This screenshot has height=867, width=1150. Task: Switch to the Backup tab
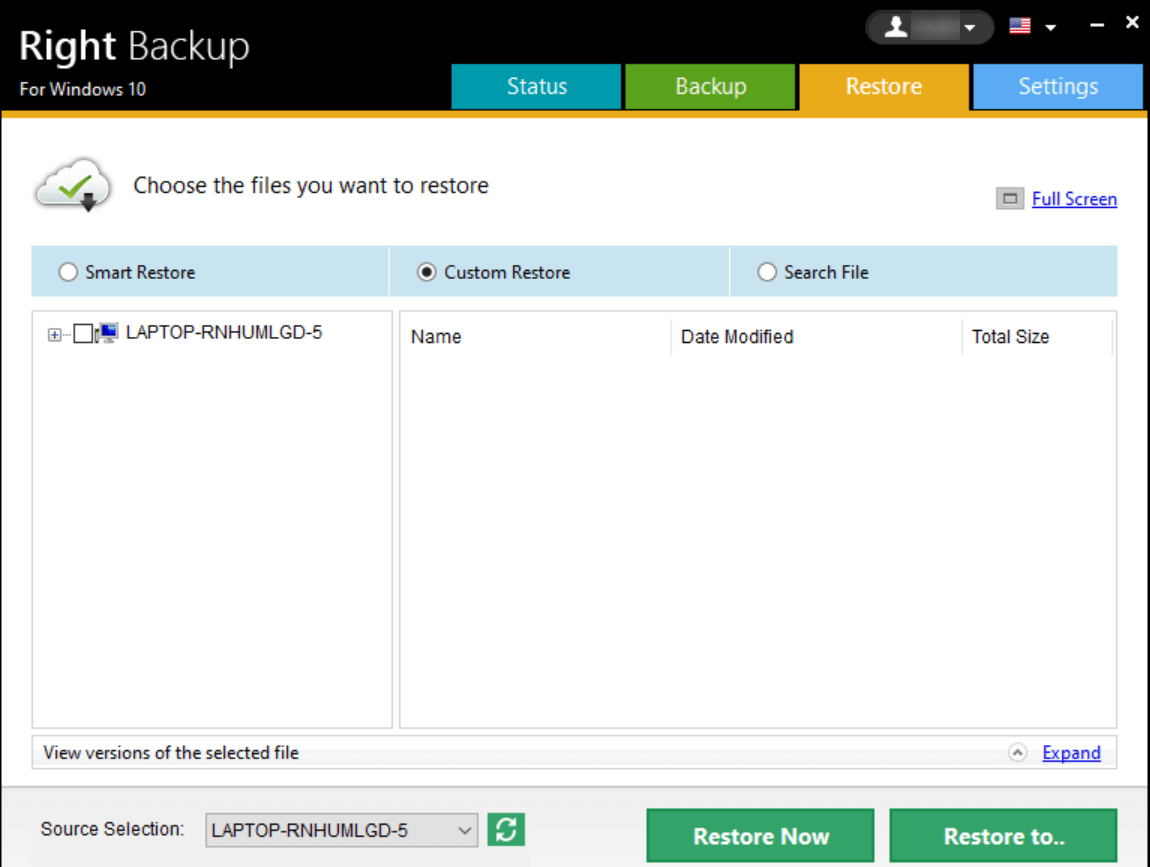[x=710, y=87]
